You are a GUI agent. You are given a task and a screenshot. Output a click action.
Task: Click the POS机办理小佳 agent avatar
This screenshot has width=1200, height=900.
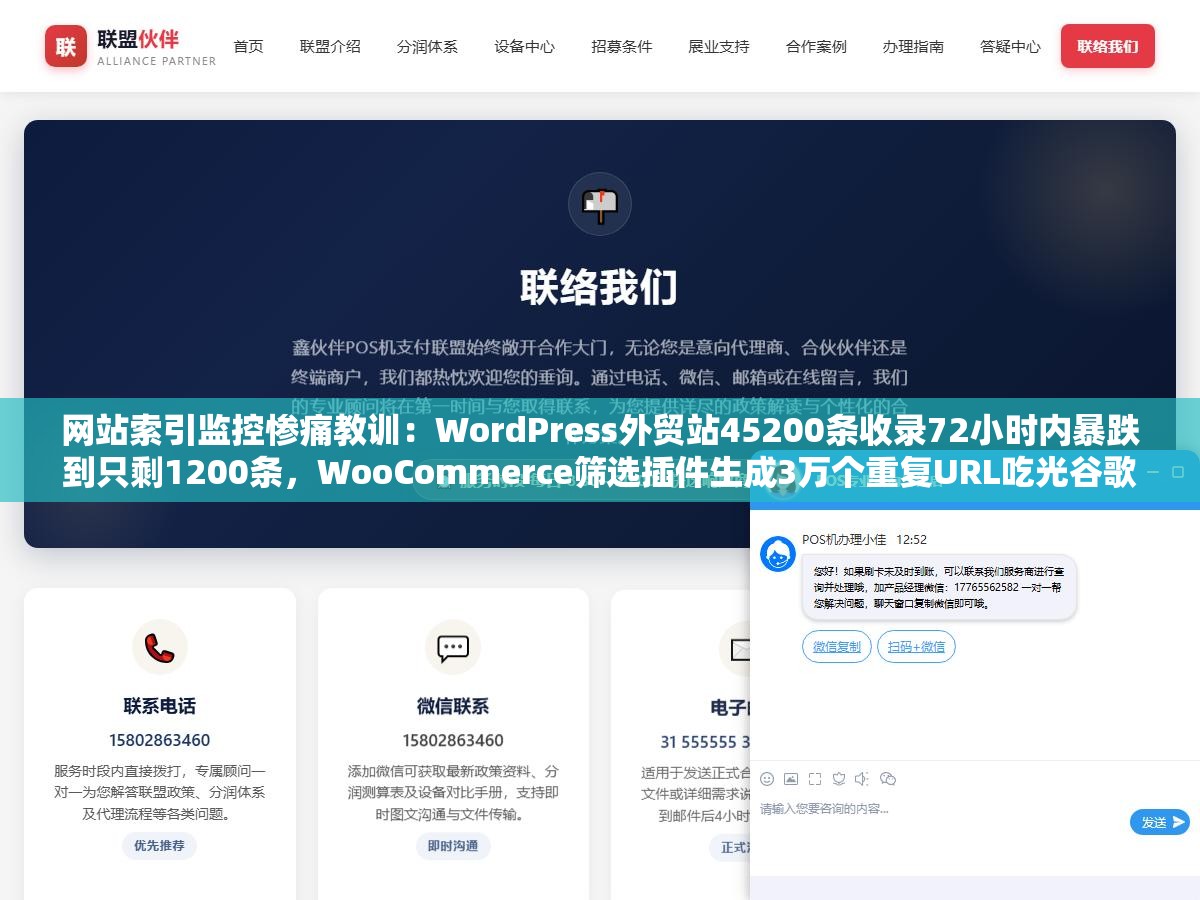tap(778, 554)
